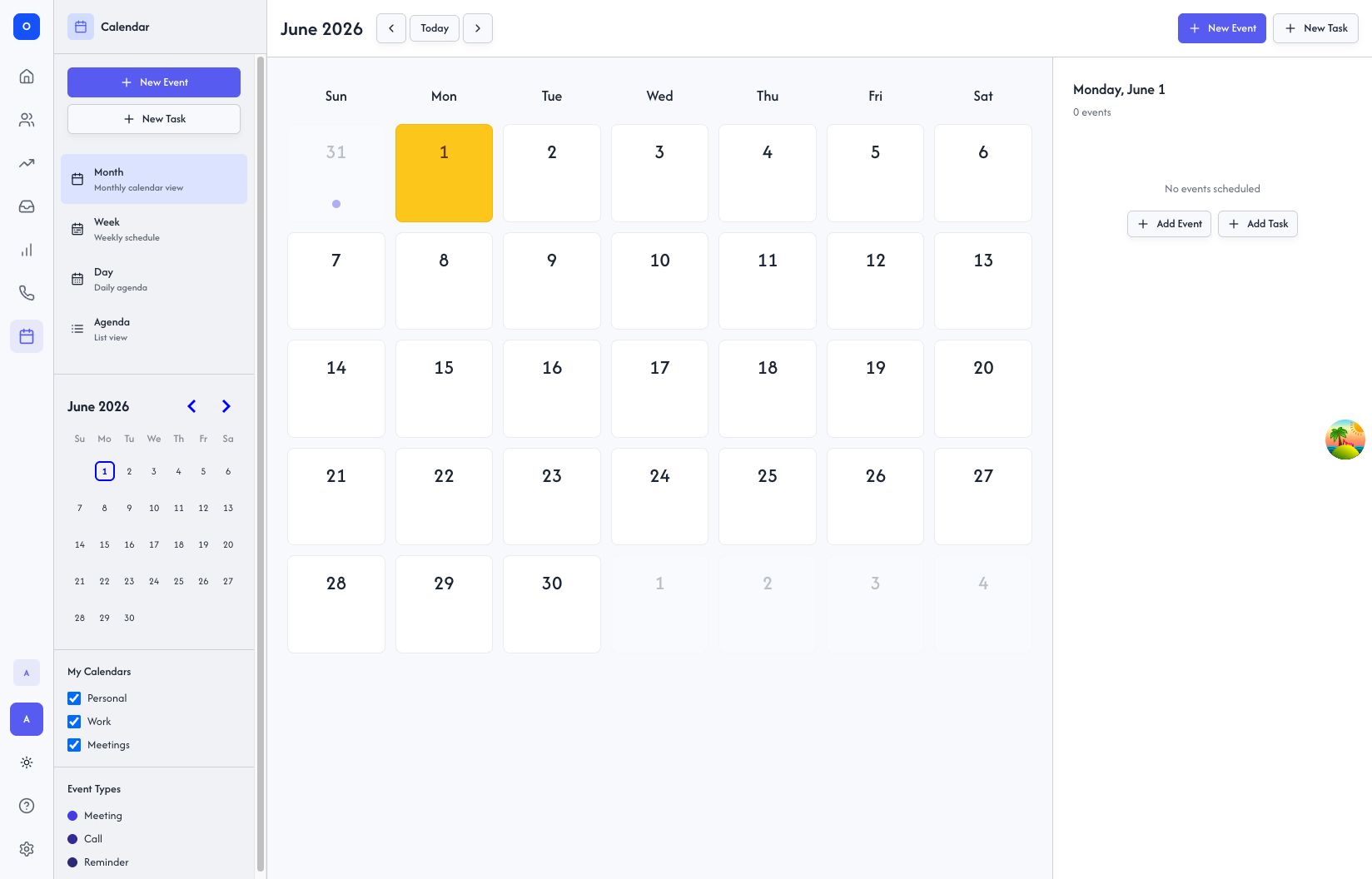The height and width of the screenshot is (879, 1372).
Task: Click the small light A avatar
Action: coord(27,673)
